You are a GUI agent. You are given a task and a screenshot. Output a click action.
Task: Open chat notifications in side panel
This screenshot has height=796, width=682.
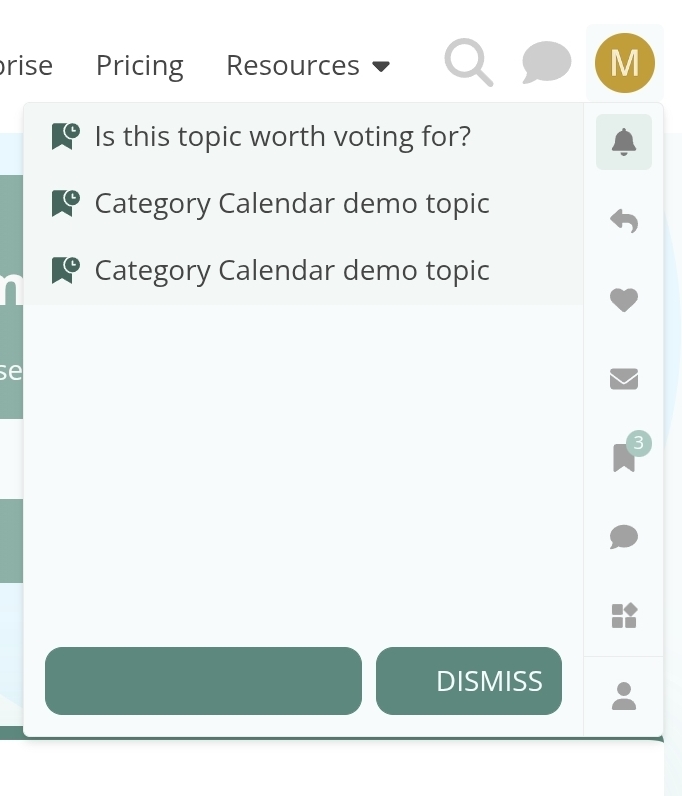pyautogui.click(x=624, y=537)
